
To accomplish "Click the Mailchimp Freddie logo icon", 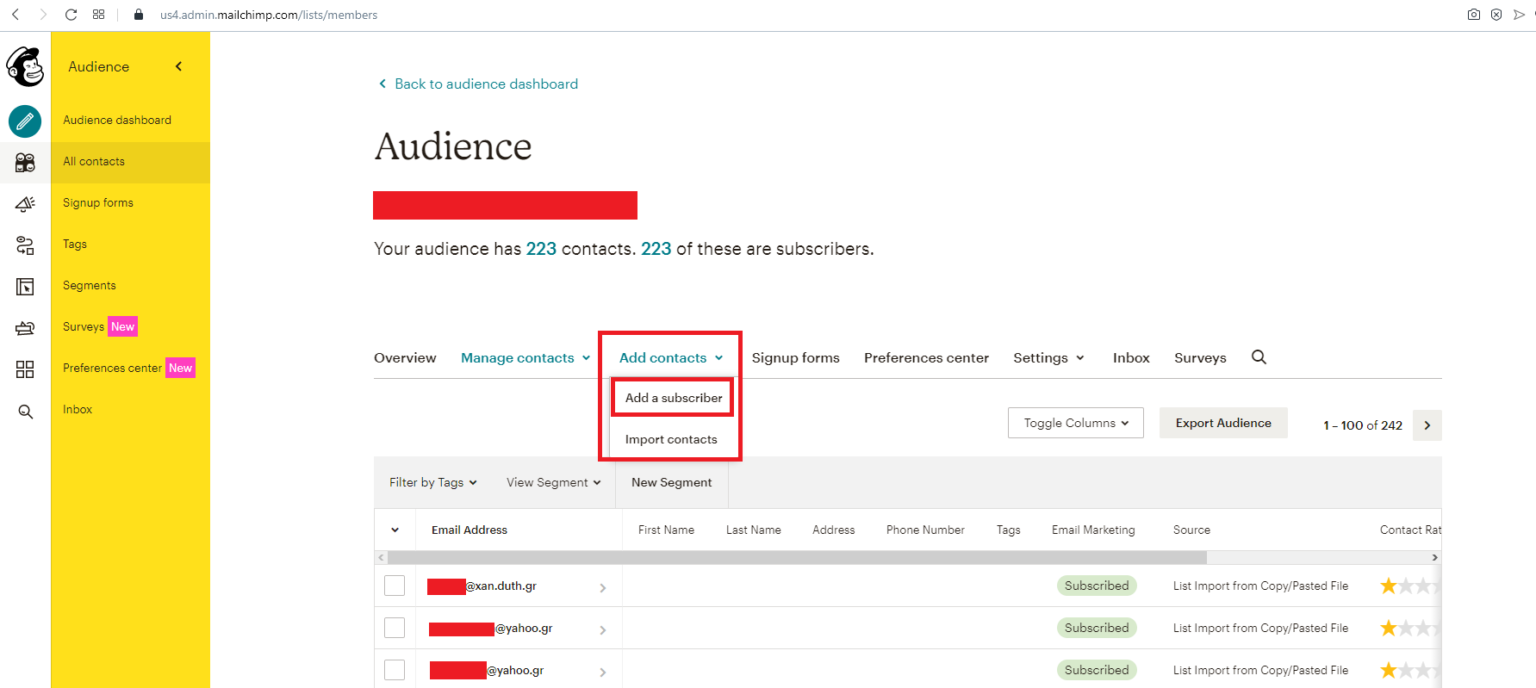I will [x=25, y=67].
